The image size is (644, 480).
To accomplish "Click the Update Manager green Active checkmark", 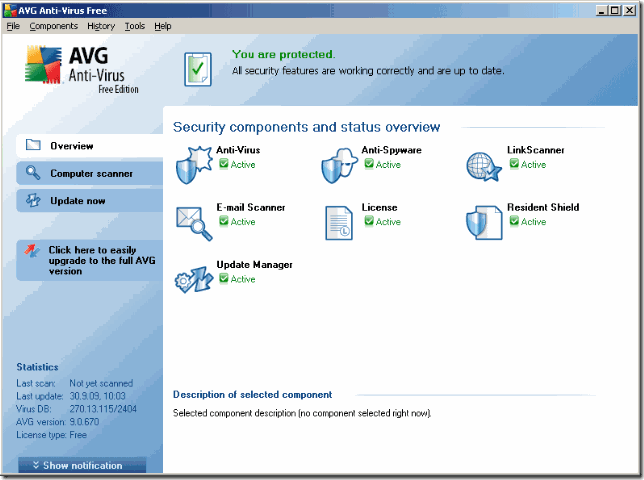I will [223, 278].
